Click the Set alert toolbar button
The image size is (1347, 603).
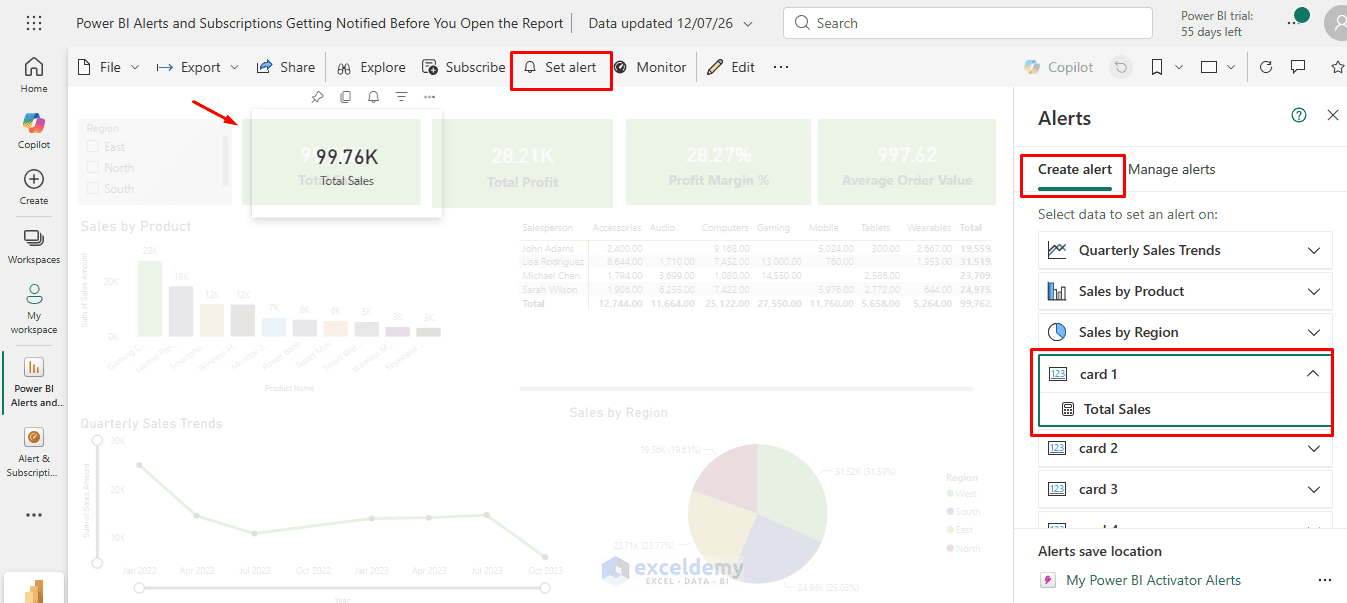[560, 67]
